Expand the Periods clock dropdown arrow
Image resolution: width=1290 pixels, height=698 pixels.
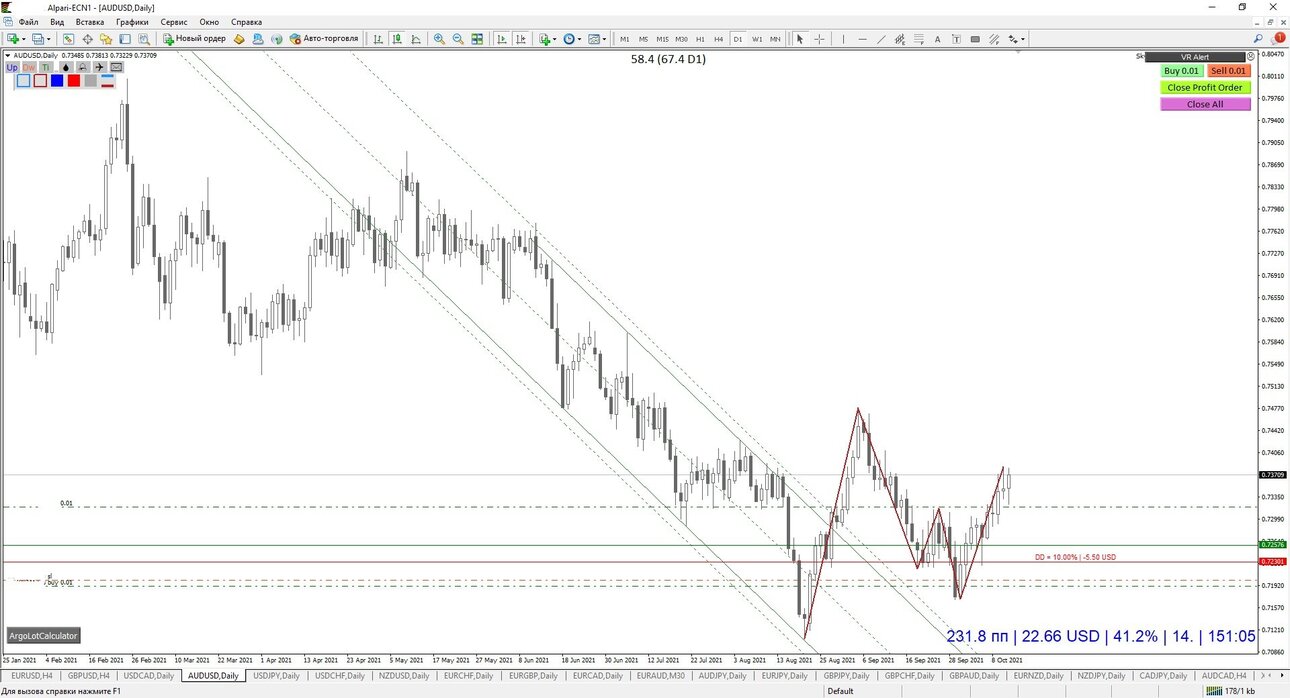[x=579, y=39]
